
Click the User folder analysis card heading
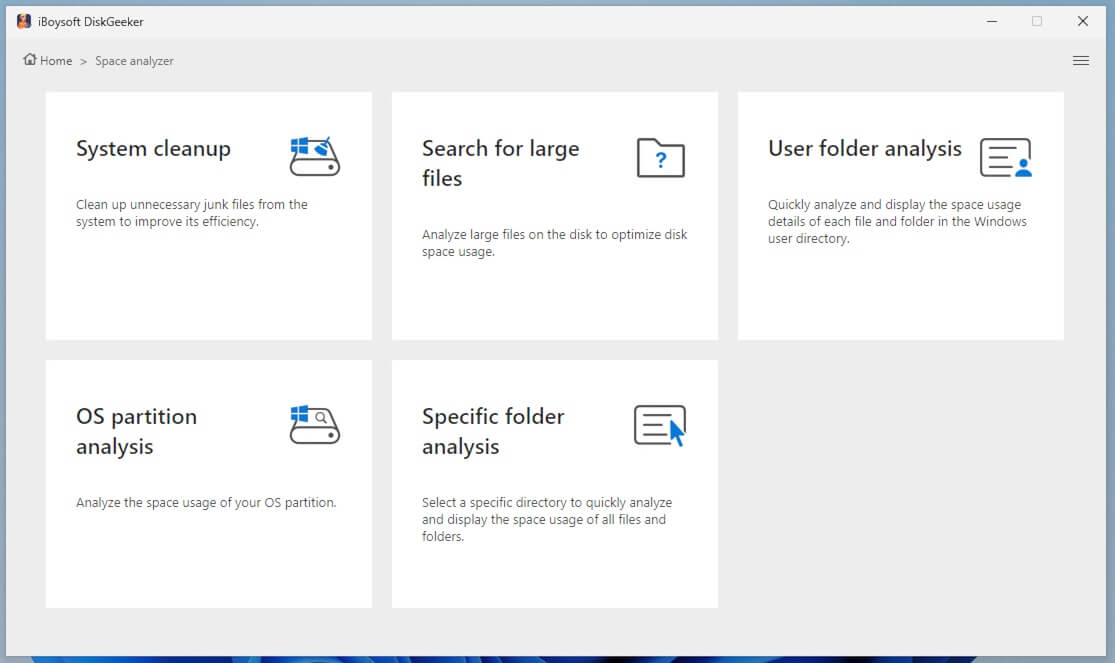[x=864, y=148]
